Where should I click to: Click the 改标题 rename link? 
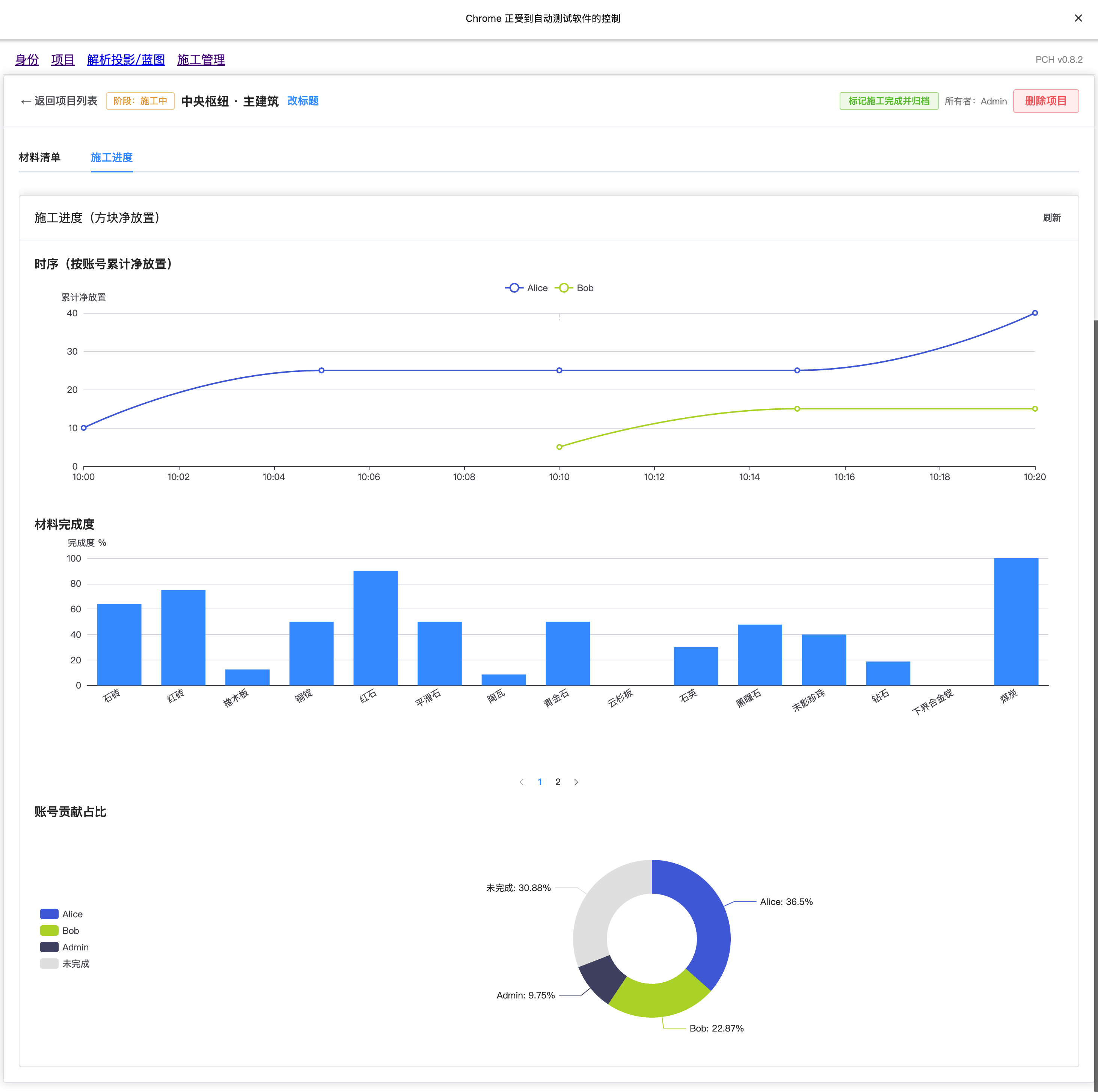tap(302, 101)
